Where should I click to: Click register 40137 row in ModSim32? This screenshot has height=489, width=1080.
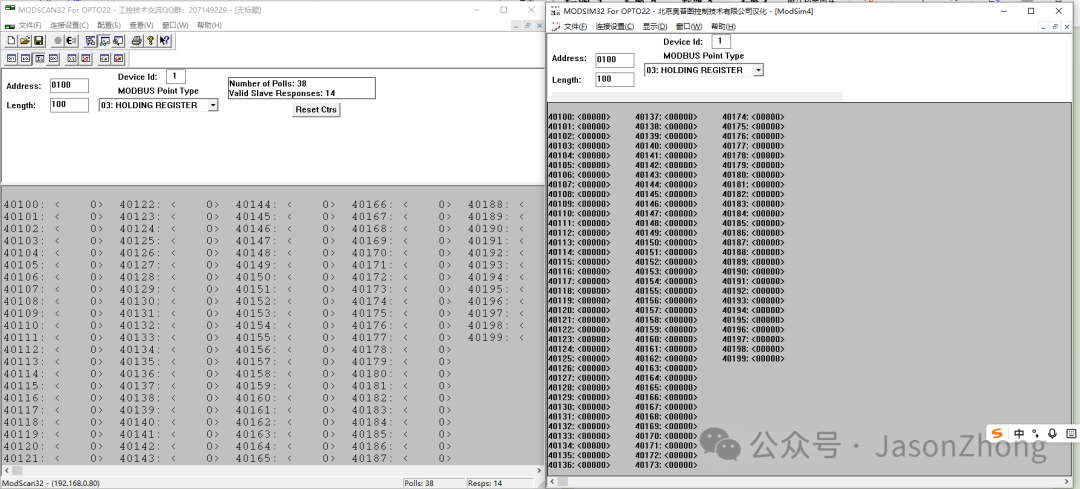point(666,117)
